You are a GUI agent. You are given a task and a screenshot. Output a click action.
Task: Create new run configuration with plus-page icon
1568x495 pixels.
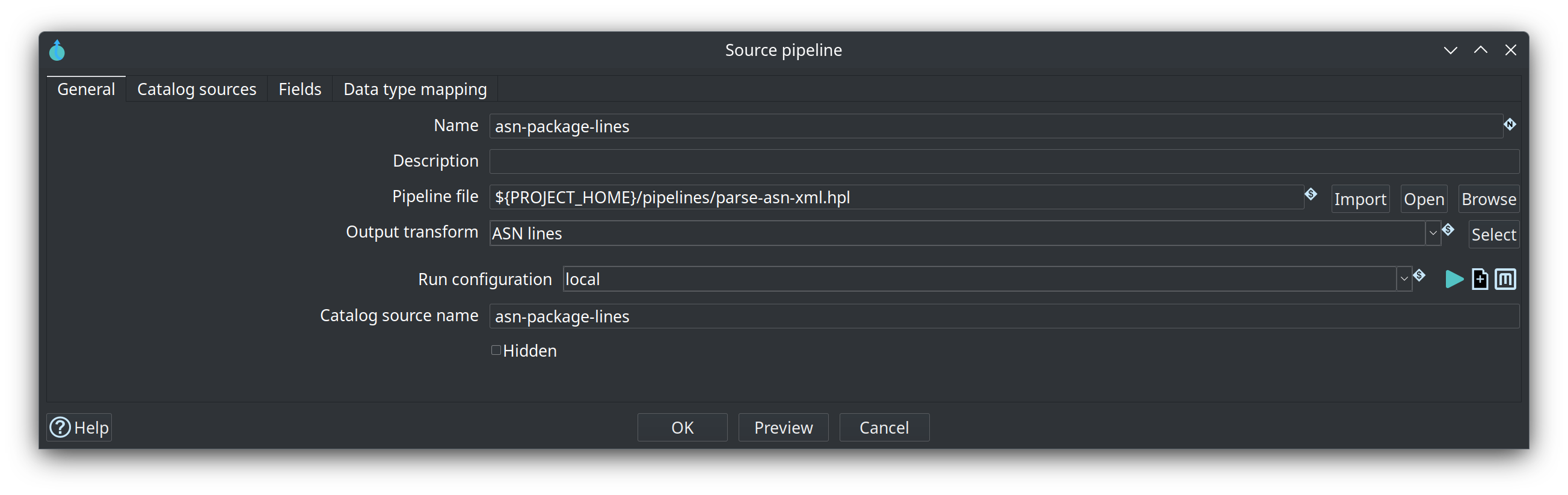pos(1480,279)
